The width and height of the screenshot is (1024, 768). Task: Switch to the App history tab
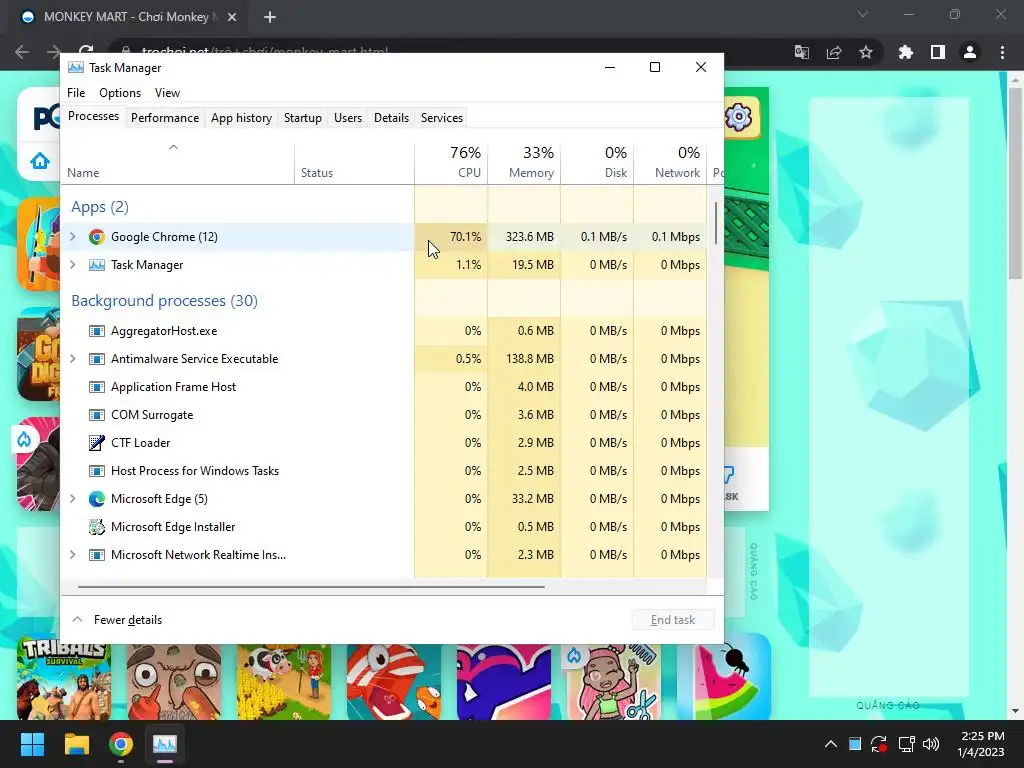point(241,118)
